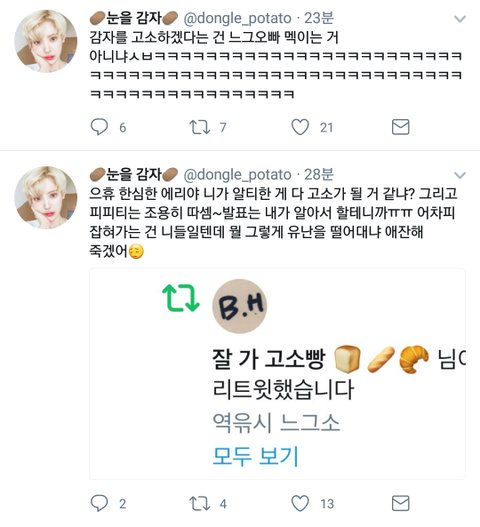
Task: Retweet the tweet with 4 retweets
Action: (200, 503)
